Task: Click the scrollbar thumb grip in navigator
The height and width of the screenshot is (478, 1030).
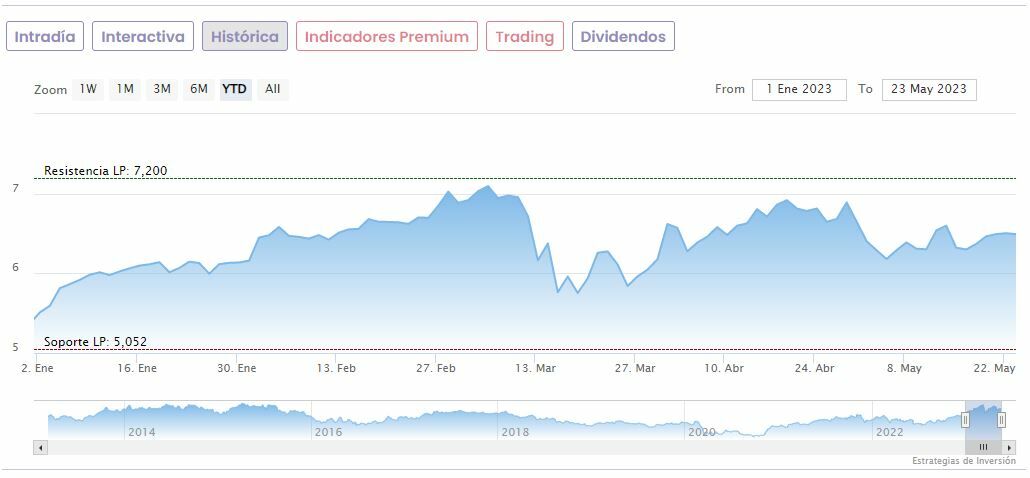Action: coord(983,447)
